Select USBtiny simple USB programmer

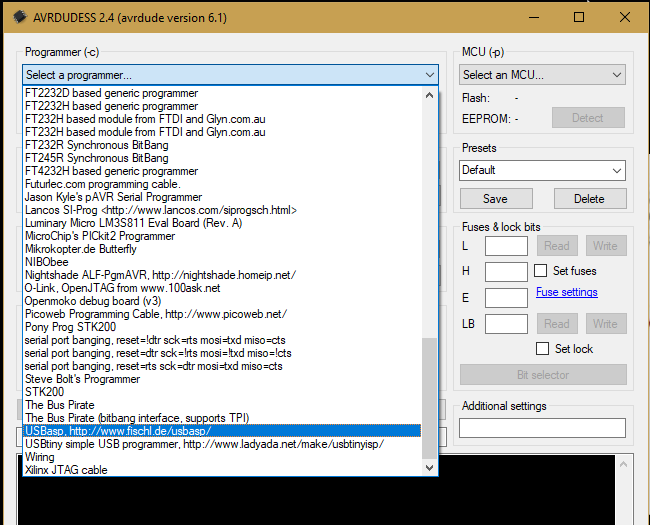tap(222, 444)
